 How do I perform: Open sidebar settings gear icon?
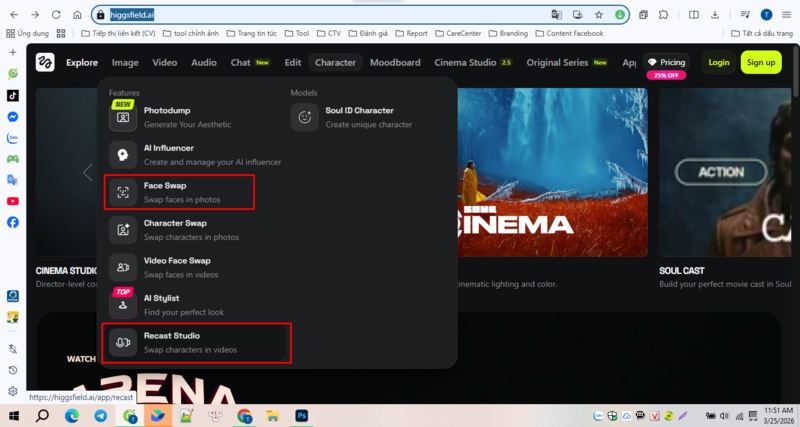(x=13, y=391)
